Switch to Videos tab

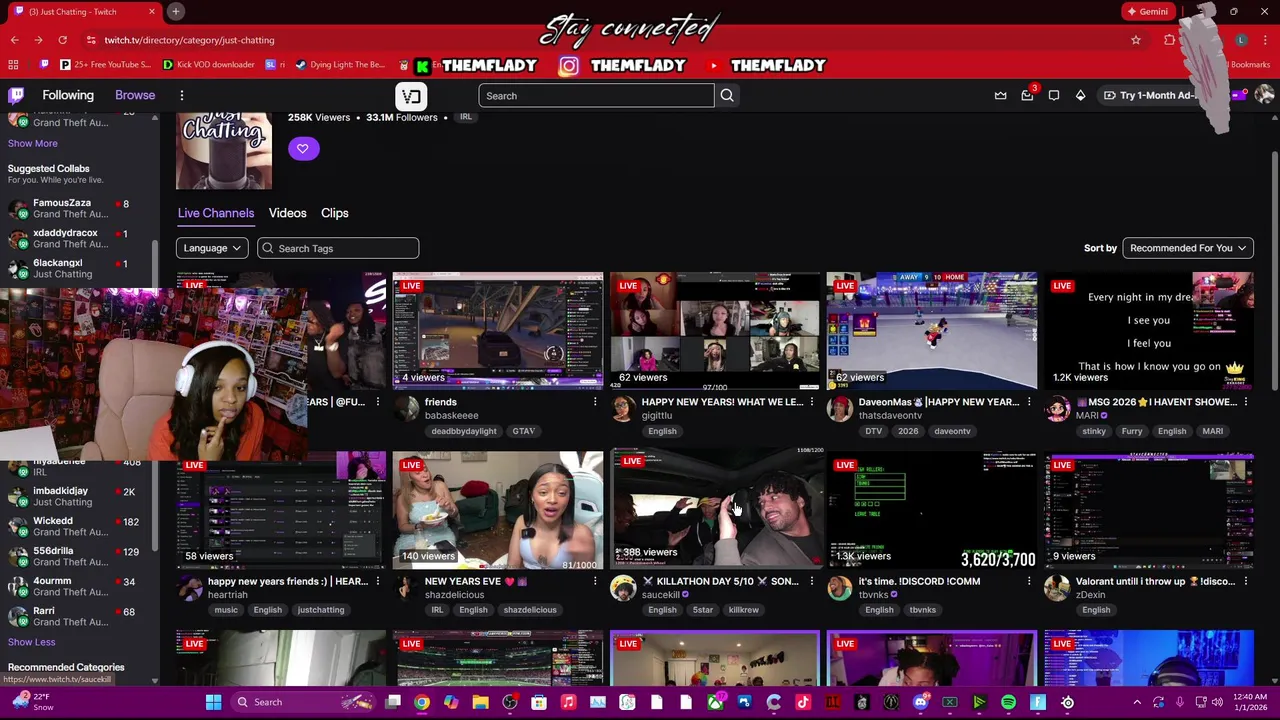pyautogui.click(x=287, y=213)
